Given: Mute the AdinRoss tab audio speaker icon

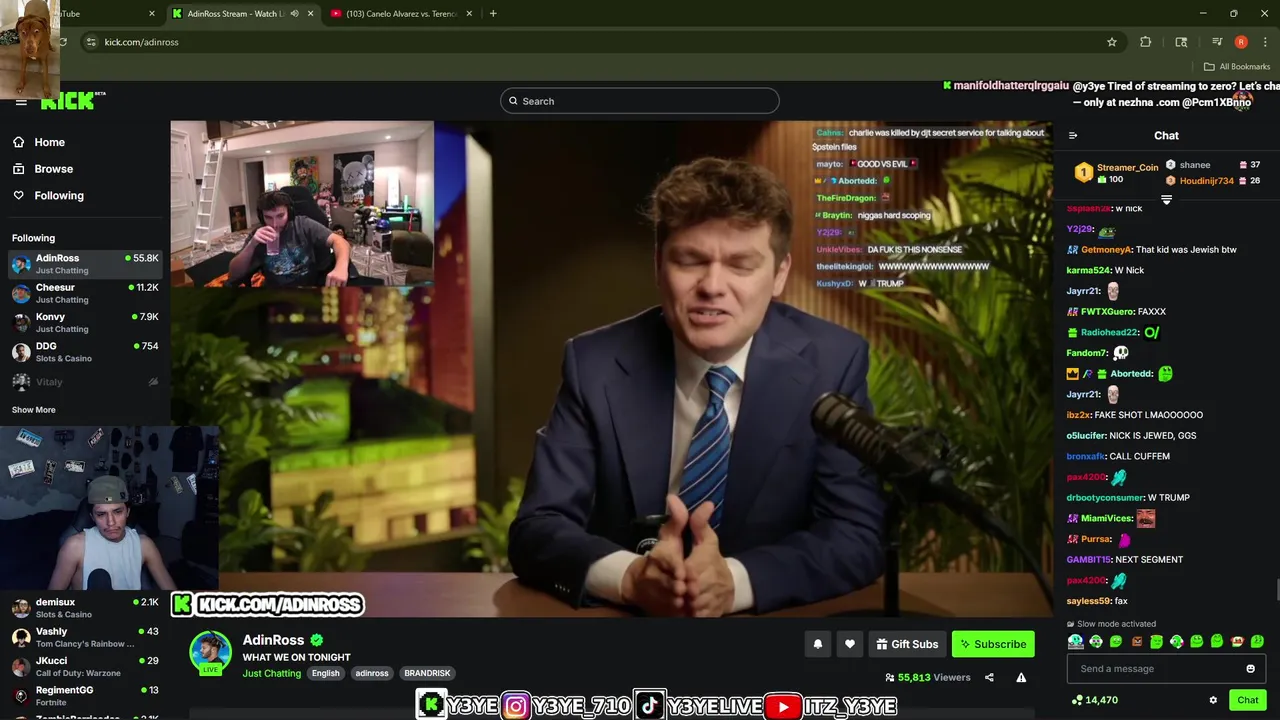Looking at the screenshot, I should [x=294, y=14].
